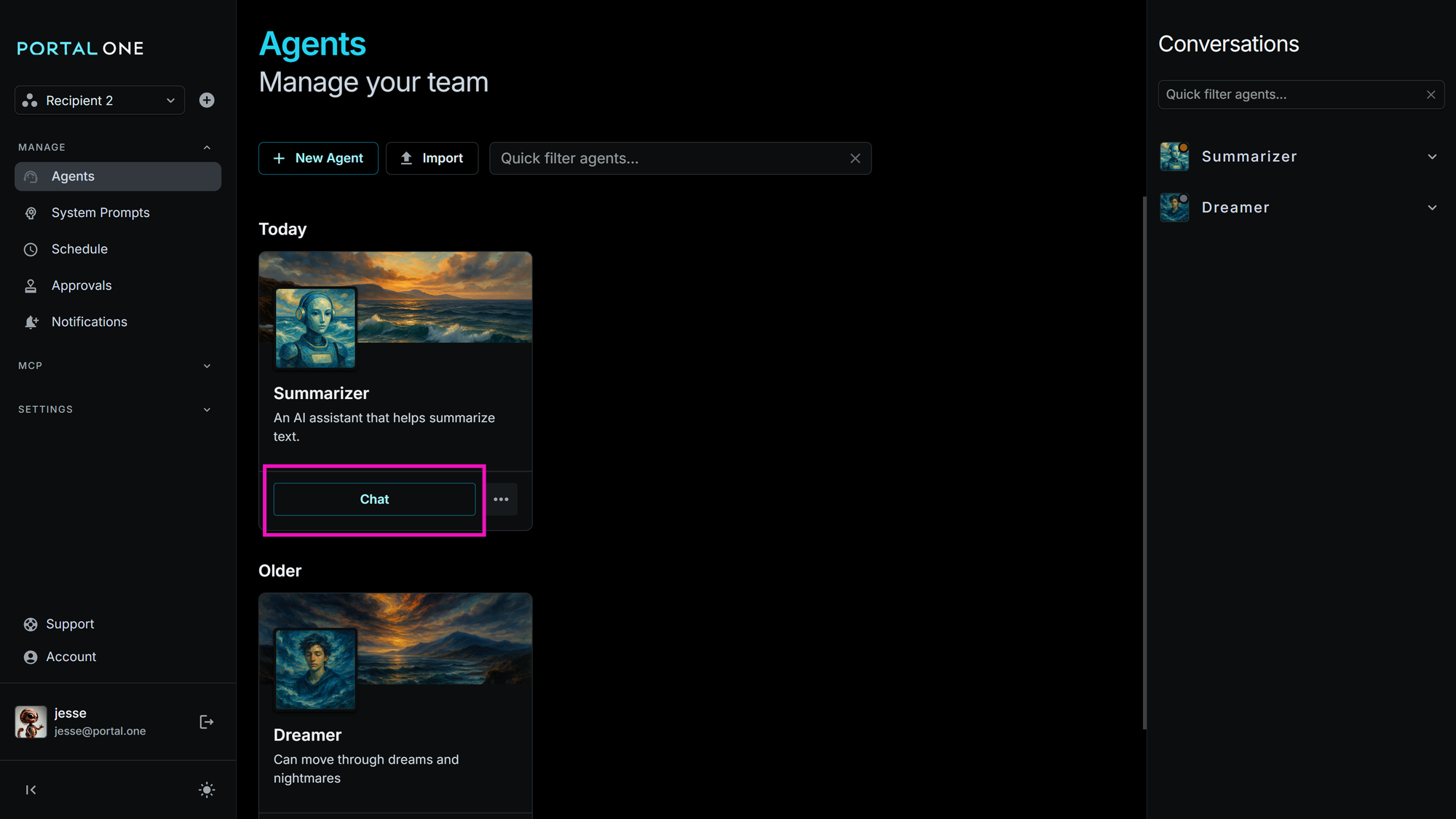Click the Dreamer agent avatar thumbnail

coord(315,668)
